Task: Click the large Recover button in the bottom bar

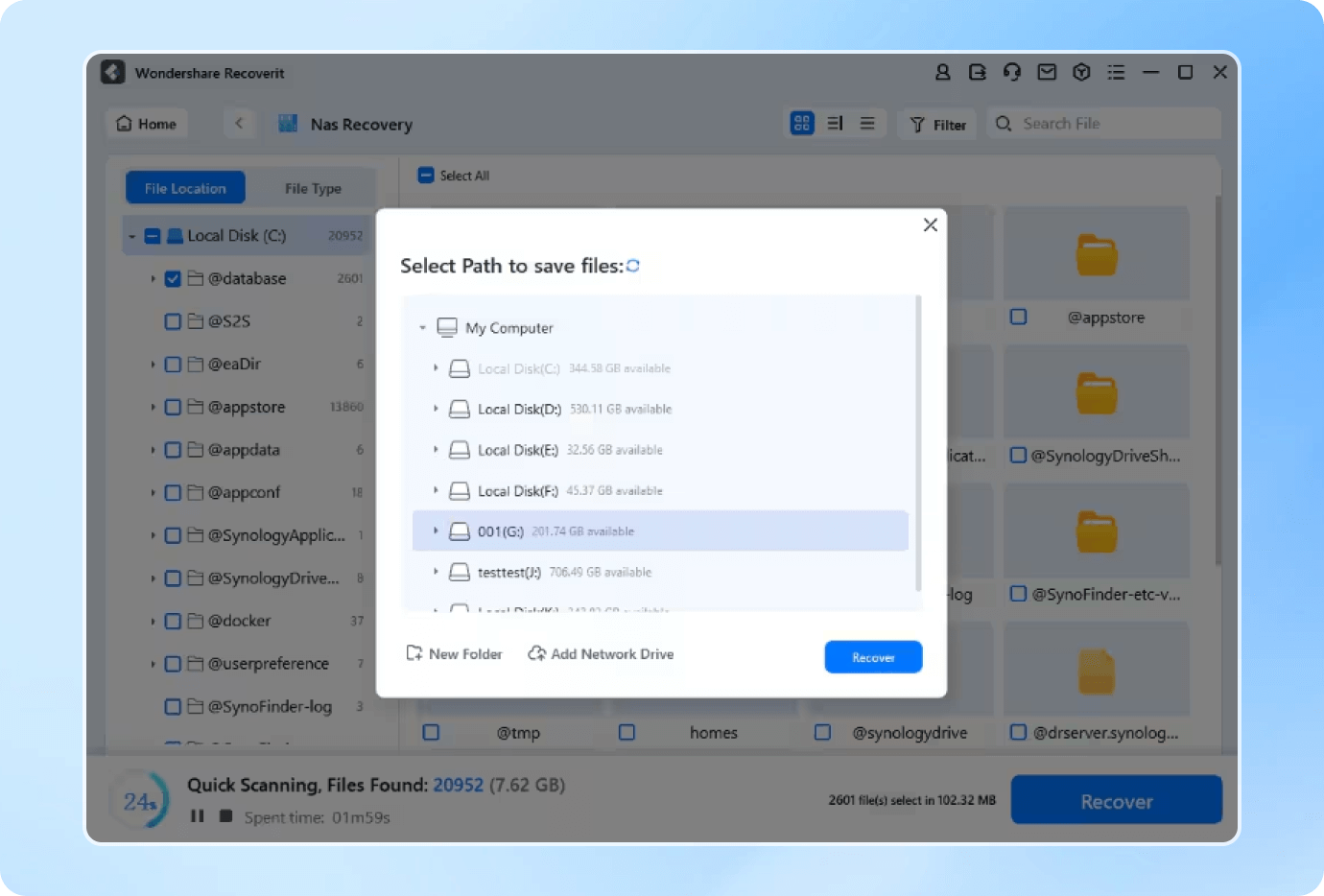Action: click(x=1117, y=800)
